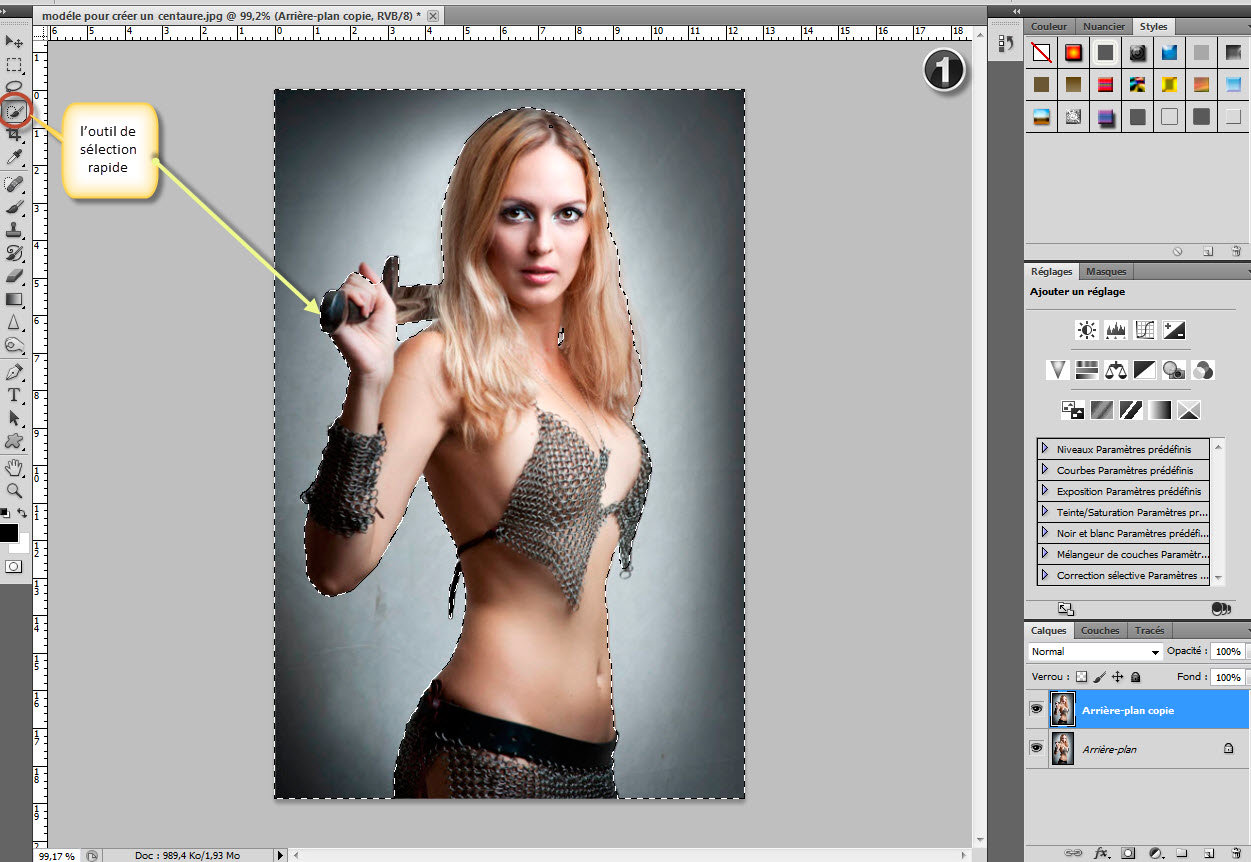The image size is (1251, 862).
Task: Expand Niveaux Paramètres prédéfinis
Action: (1045, 449)
